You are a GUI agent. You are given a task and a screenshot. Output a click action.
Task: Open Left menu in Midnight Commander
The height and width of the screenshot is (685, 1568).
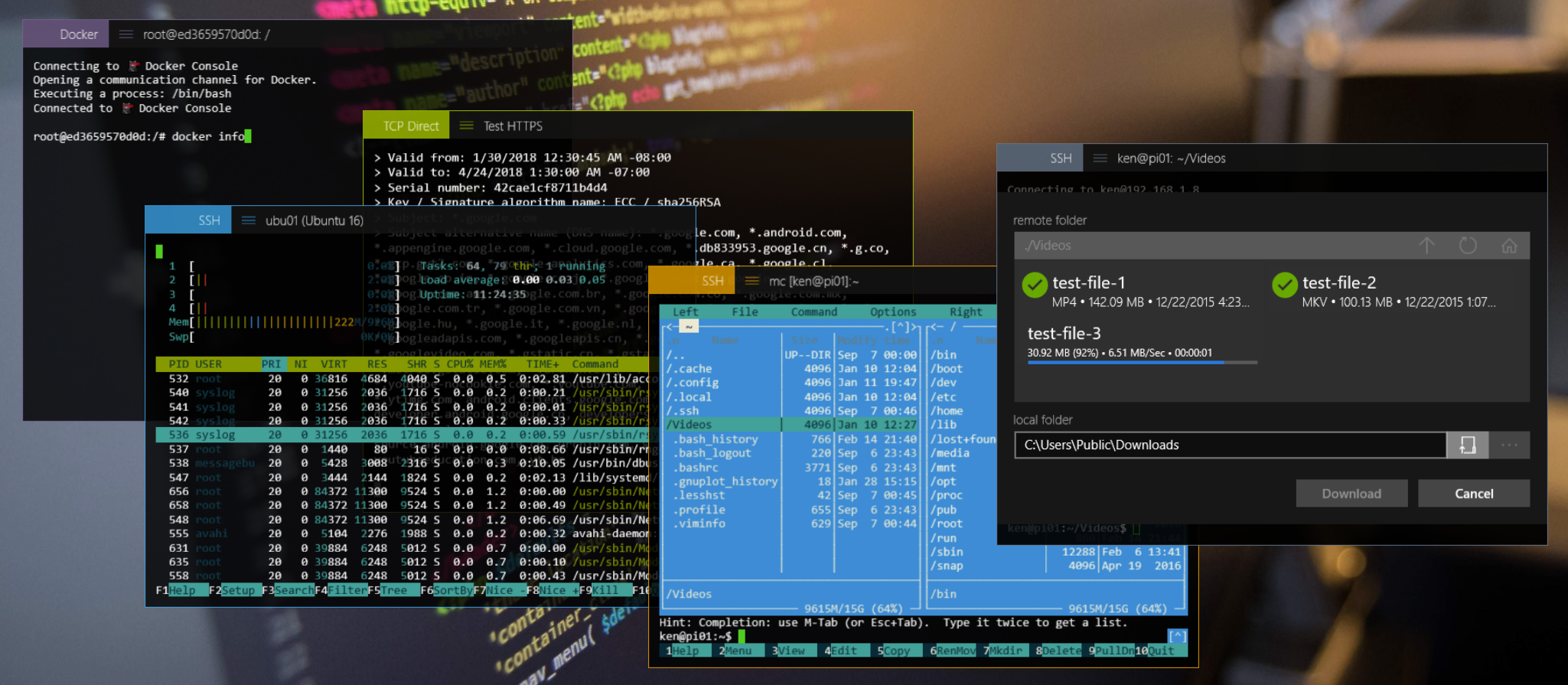click(x=686, y=312)
